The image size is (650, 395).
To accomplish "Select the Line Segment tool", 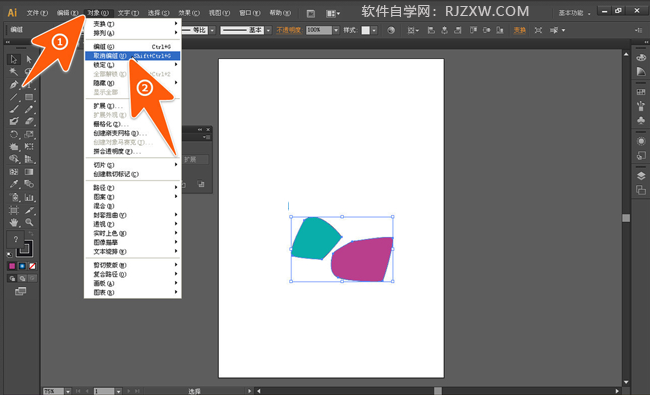I will pos(13,97).
